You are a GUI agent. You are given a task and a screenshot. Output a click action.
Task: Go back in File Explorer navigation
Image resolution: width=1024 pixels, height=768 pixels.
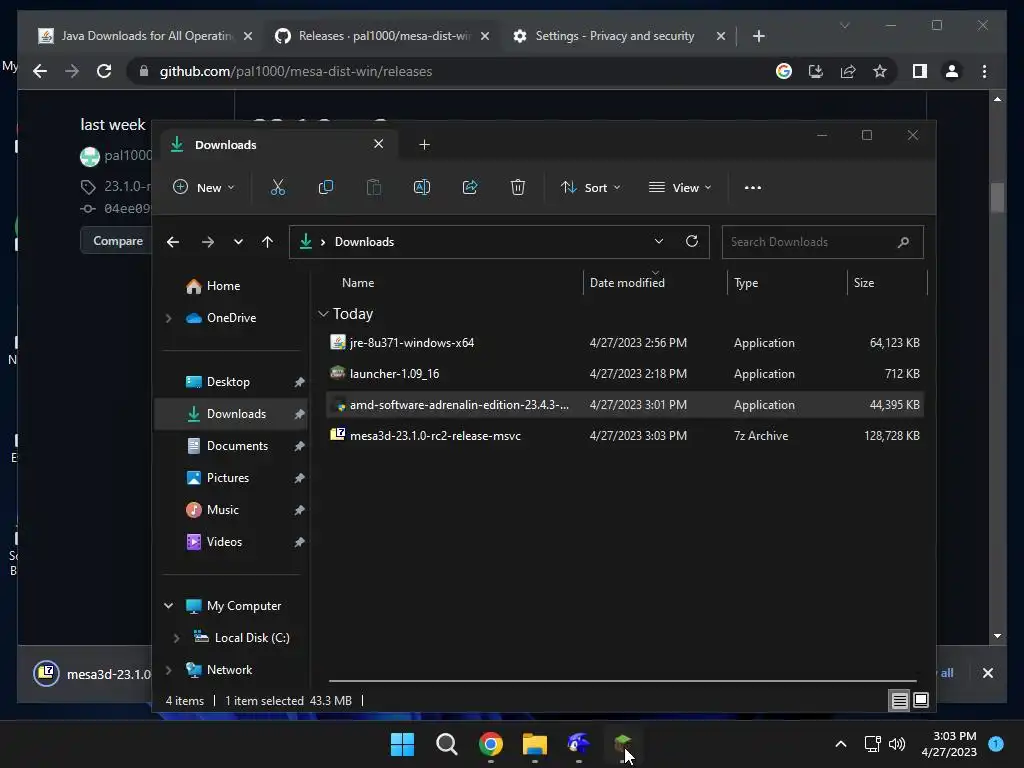(173, 242)
